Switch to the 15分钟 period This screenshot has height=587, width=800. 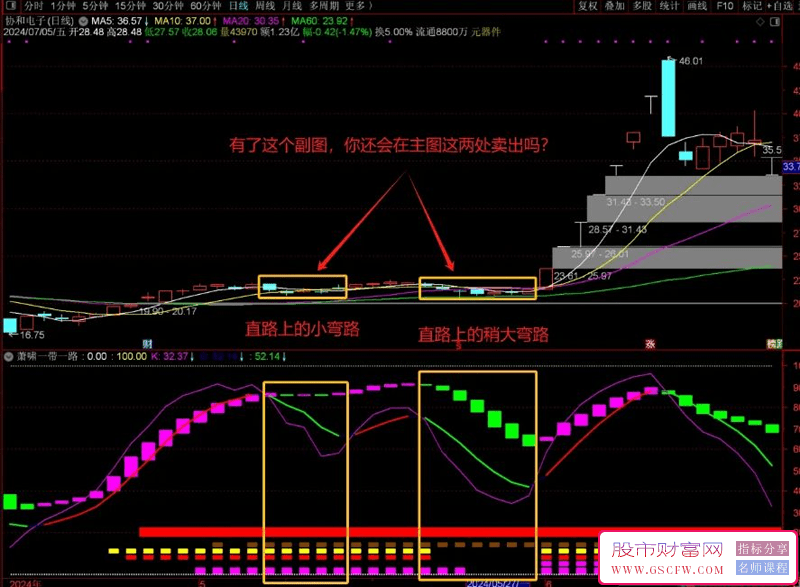(130, 6)
